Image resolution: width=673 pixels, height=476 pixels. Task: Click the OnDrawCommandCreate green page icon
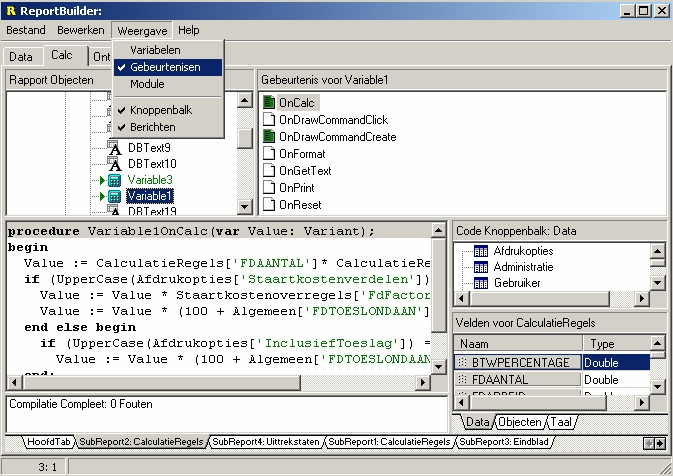coord(269,136)
